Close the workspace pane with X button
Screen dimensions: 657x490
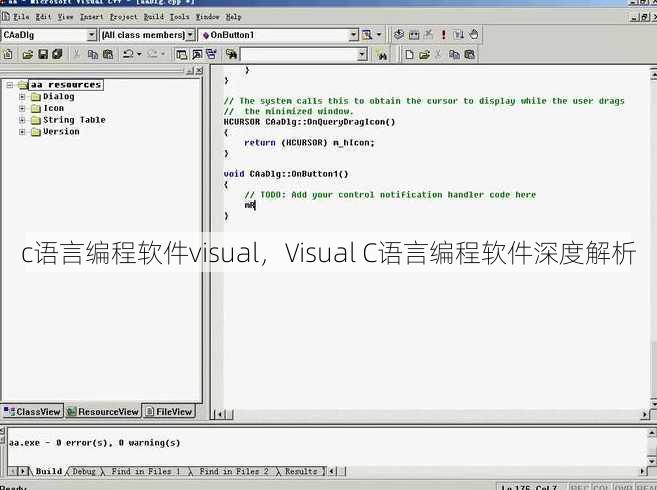(199, 70)
